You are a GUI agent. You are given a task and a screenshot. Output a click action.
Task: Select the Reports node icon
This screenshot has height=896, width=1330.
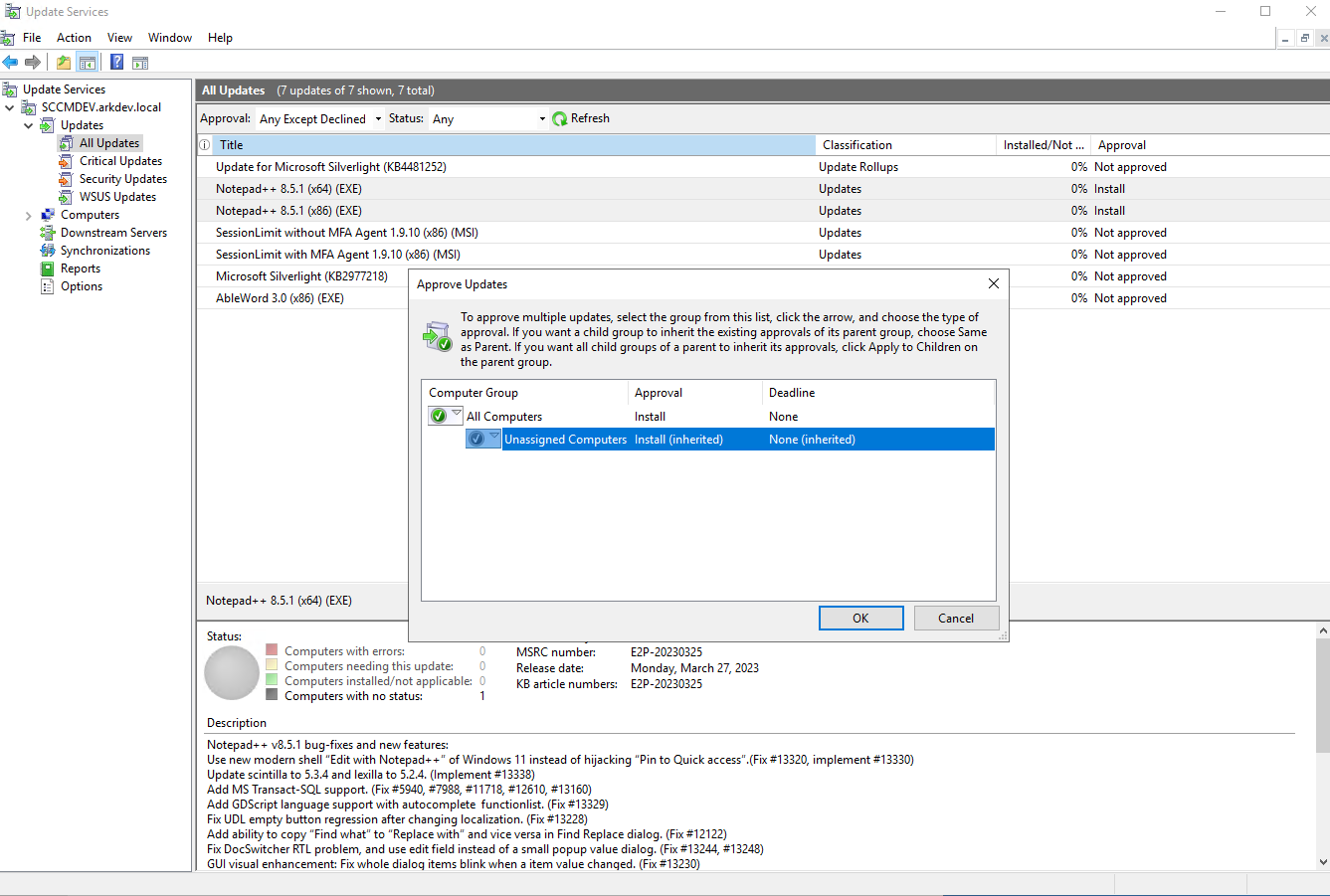point(47,269)
